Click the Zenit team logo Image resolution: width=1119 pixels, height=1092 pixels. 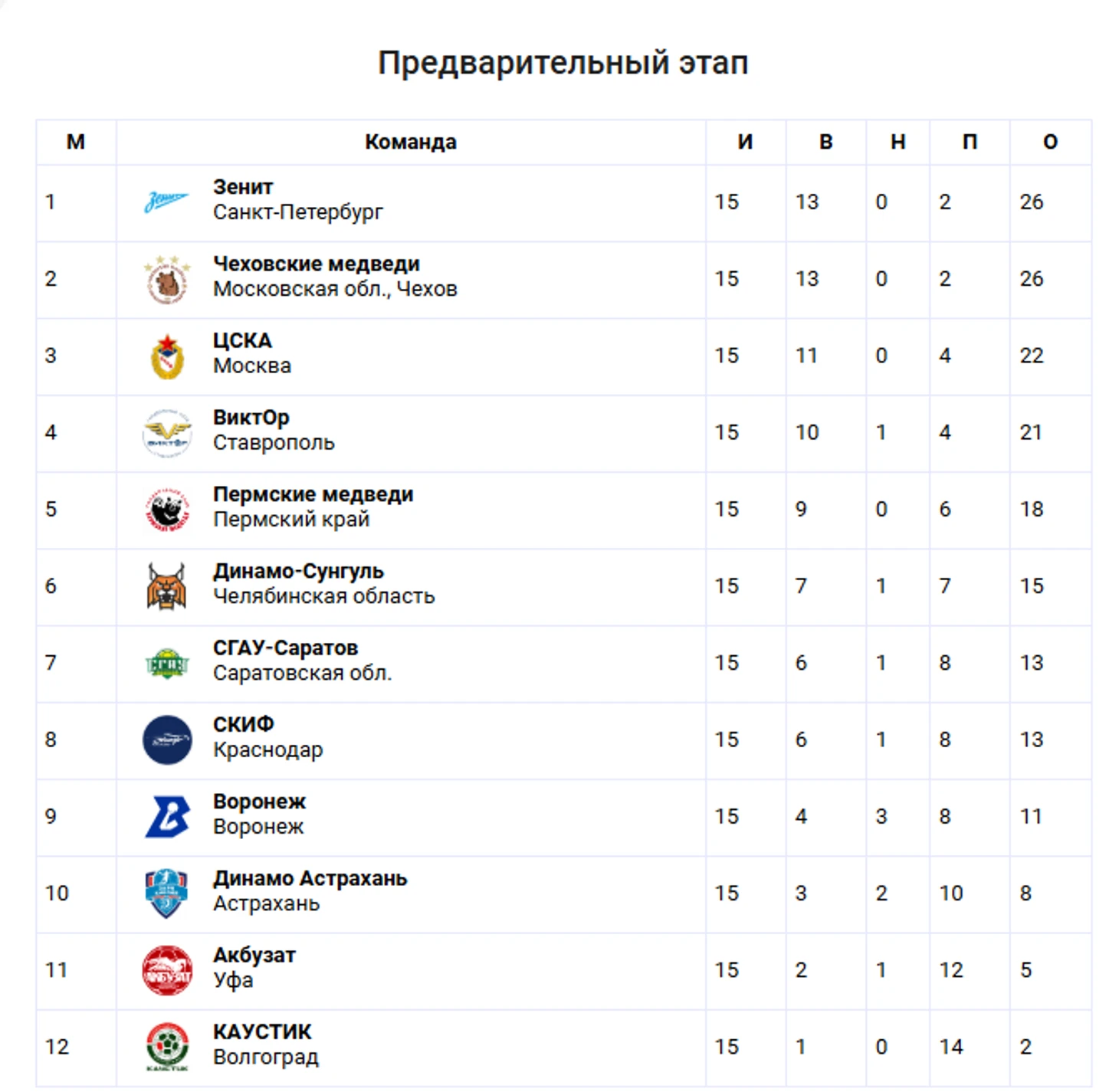(x=167, y=202)
